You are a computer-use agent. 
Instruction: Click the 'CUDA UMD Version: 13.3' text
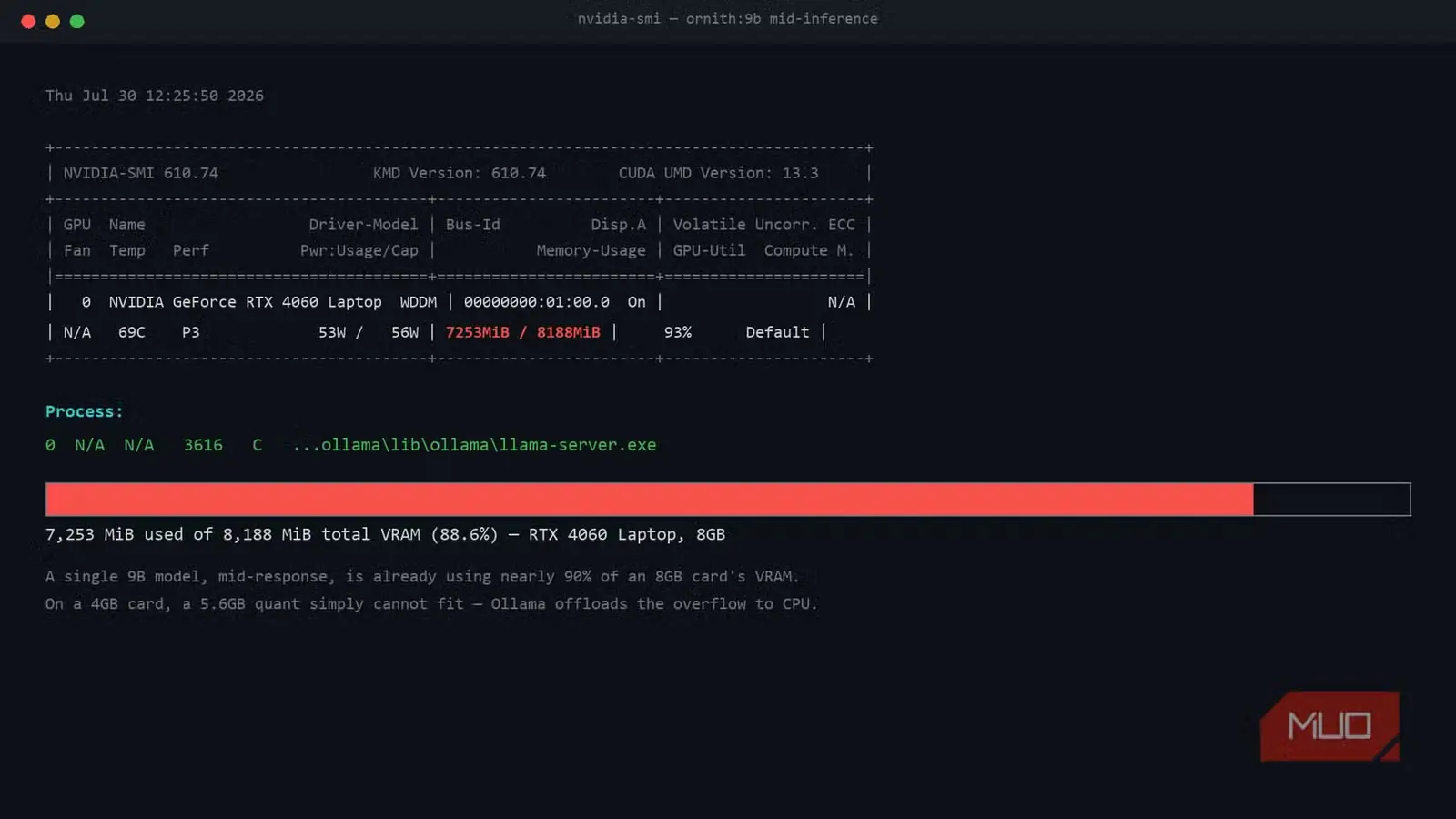tap(718, 173)
